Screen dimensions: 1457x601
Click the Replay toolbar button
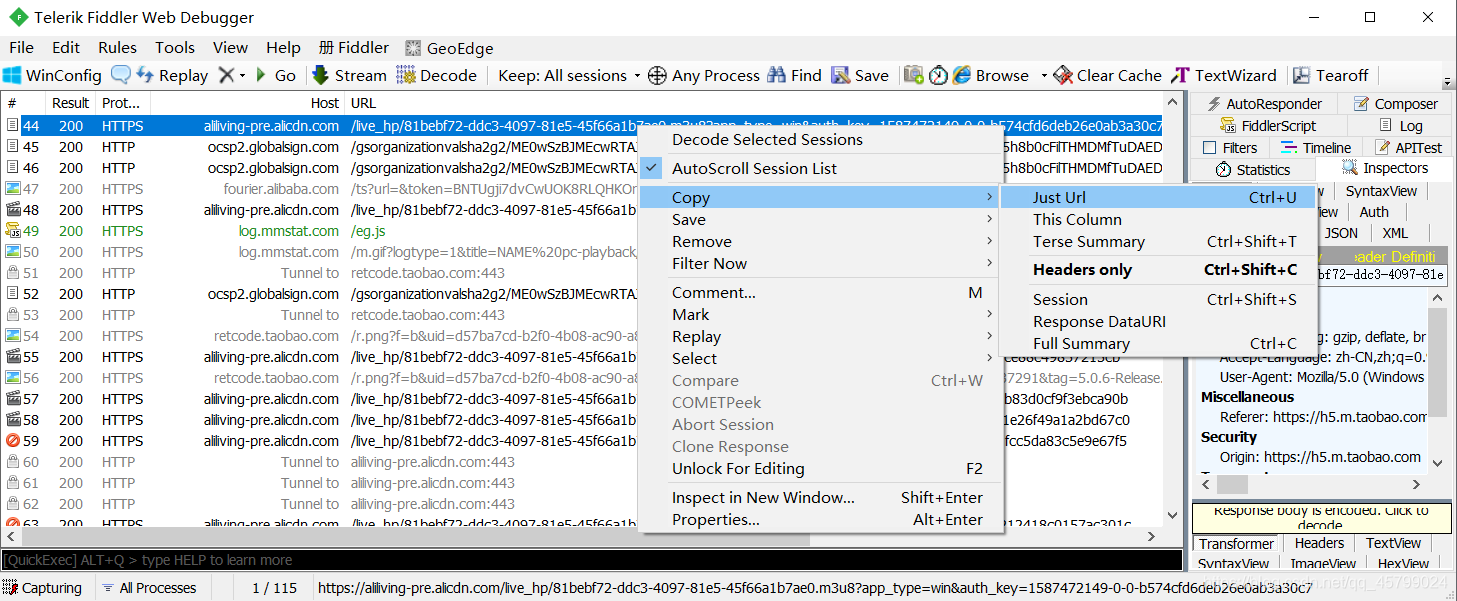[172, 75]
